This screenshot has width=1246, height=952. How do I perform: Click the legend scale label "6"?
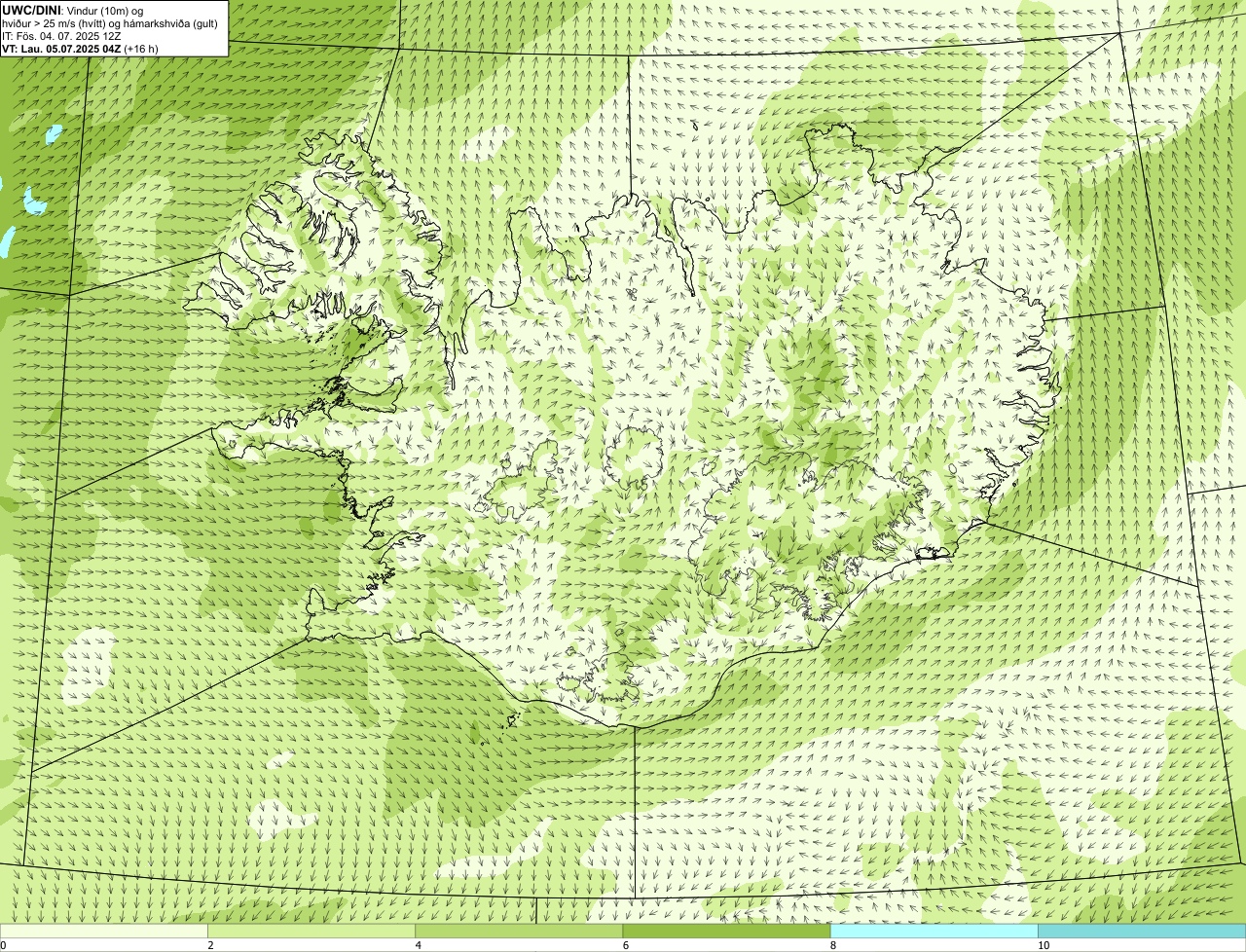tap(625, 945)
